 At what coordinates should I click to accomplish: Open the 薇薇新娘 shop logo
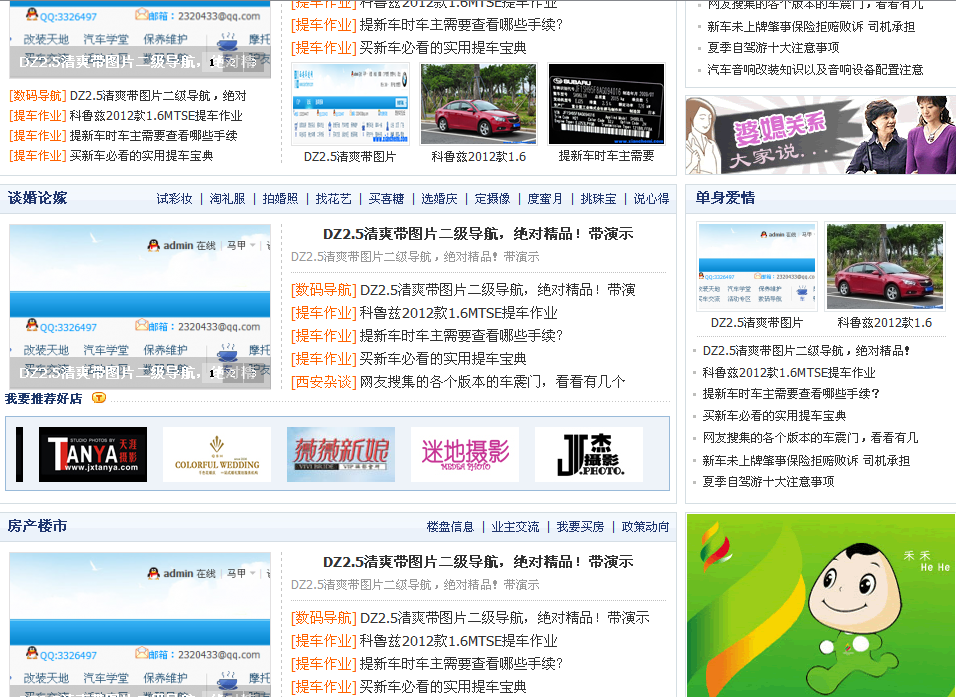pos(341,454)
